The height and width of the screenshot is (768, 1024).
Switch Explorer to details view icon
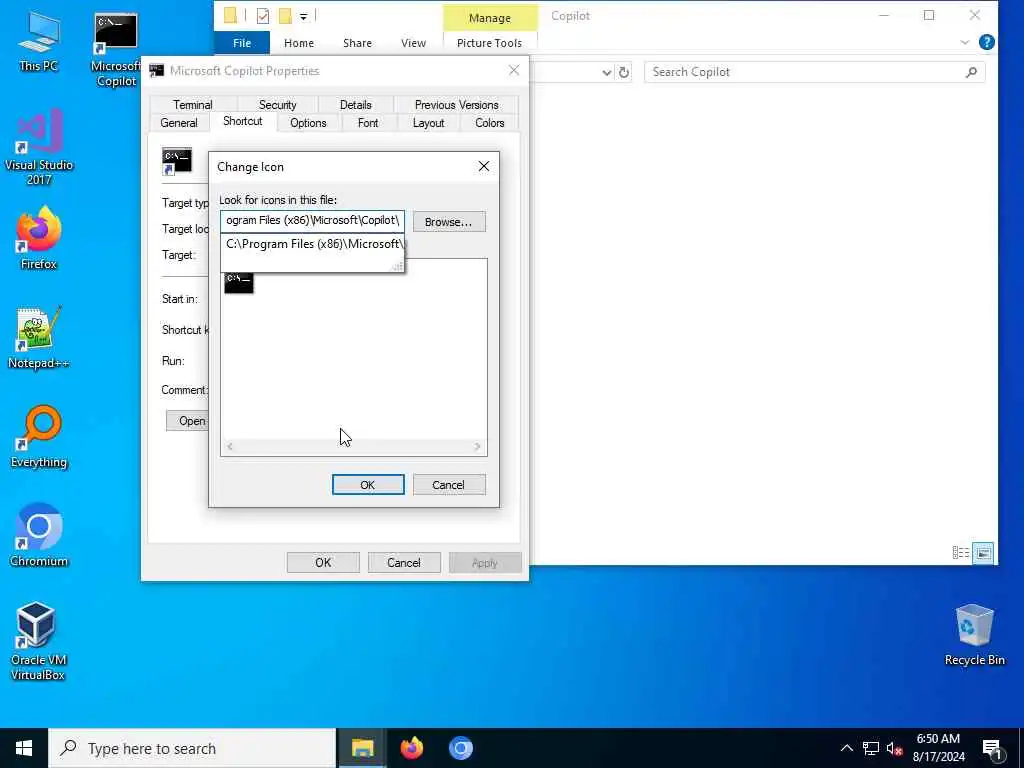tap(961, 553)
